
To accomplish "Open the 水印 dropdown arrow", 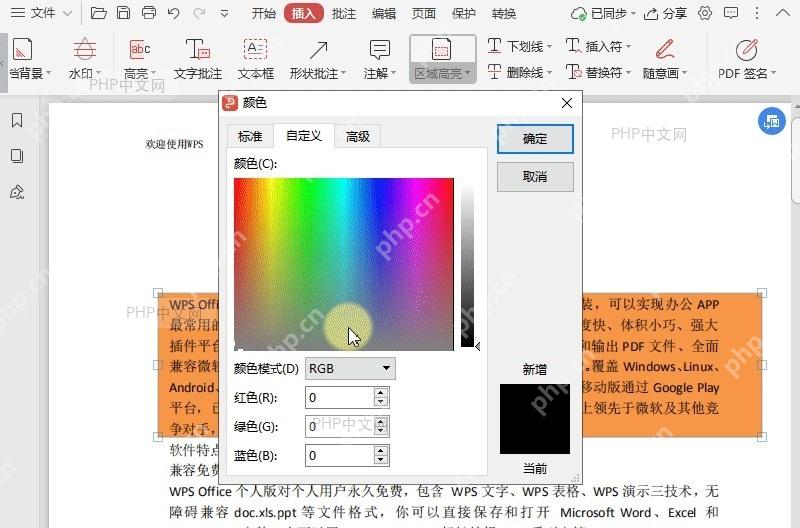I will pyautogui.click(x=98, y=73).
